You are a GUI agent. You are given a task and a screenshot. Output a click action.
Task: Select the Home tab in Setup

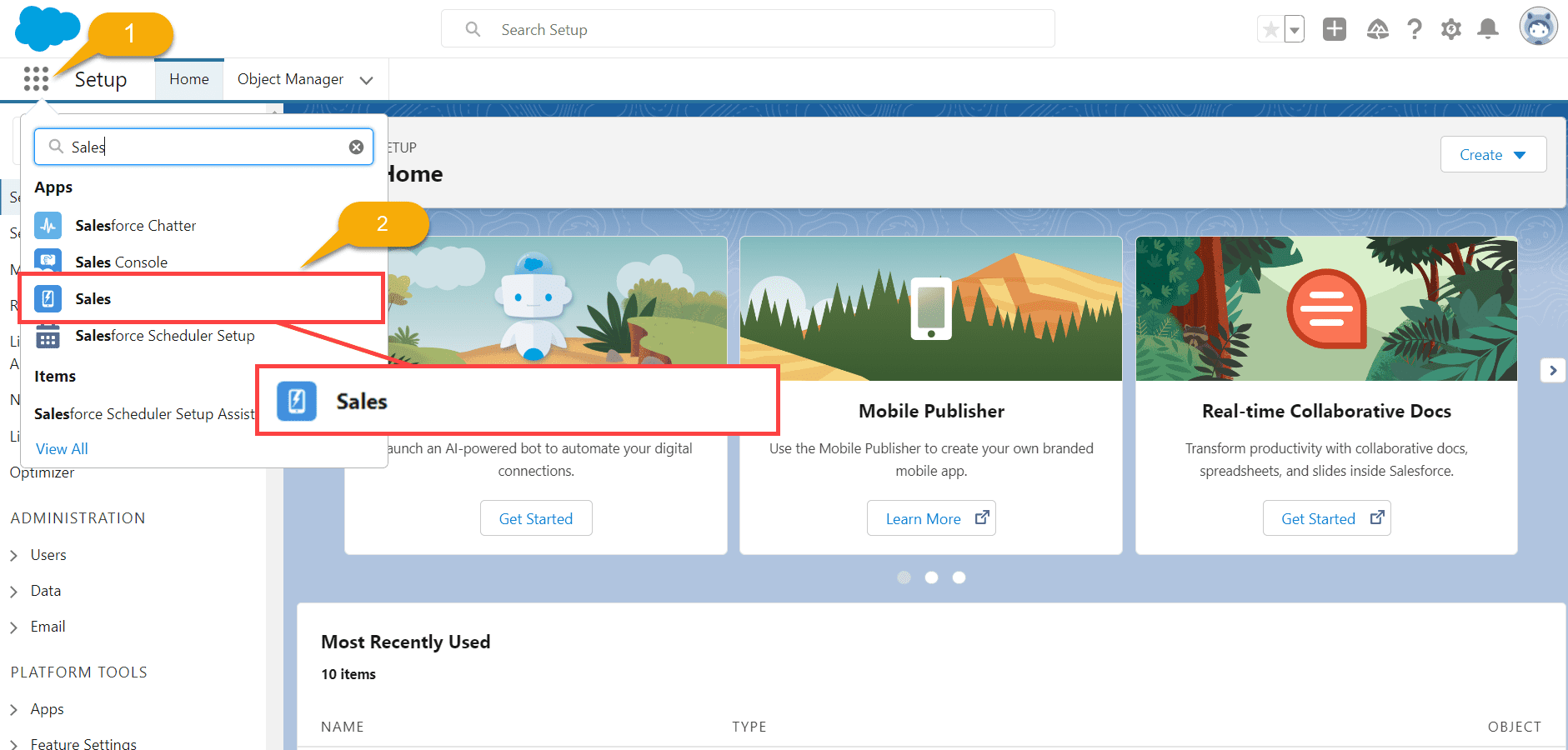pyautogui.click(x=188, y=78)
